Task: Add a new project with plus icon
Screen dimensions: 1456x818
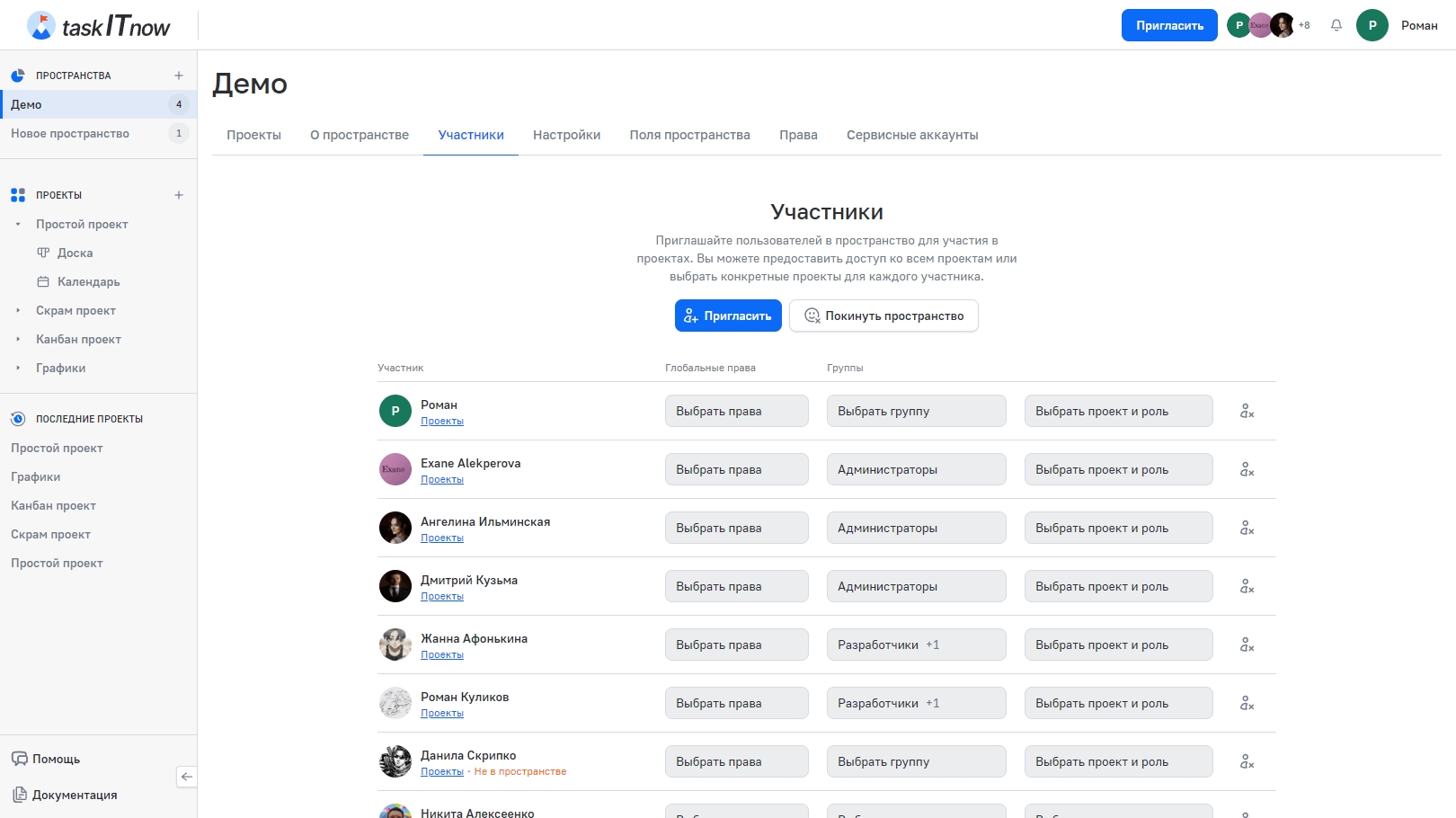Action: coord(179,195)
